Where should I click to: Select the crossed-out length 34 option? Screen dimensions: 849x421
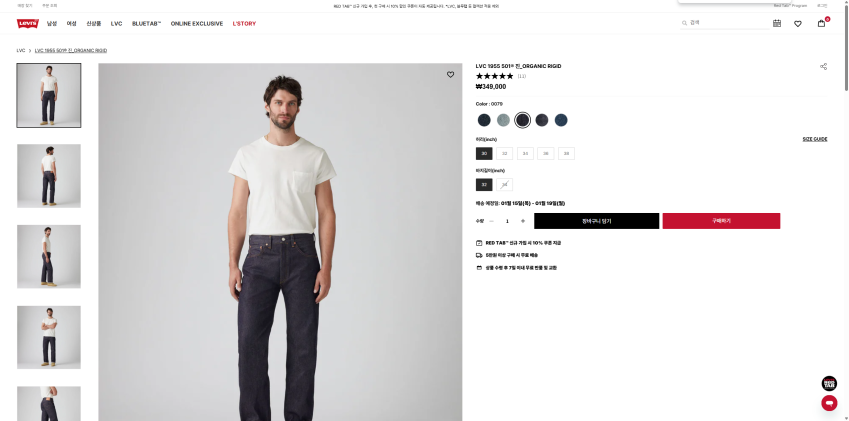505,185
